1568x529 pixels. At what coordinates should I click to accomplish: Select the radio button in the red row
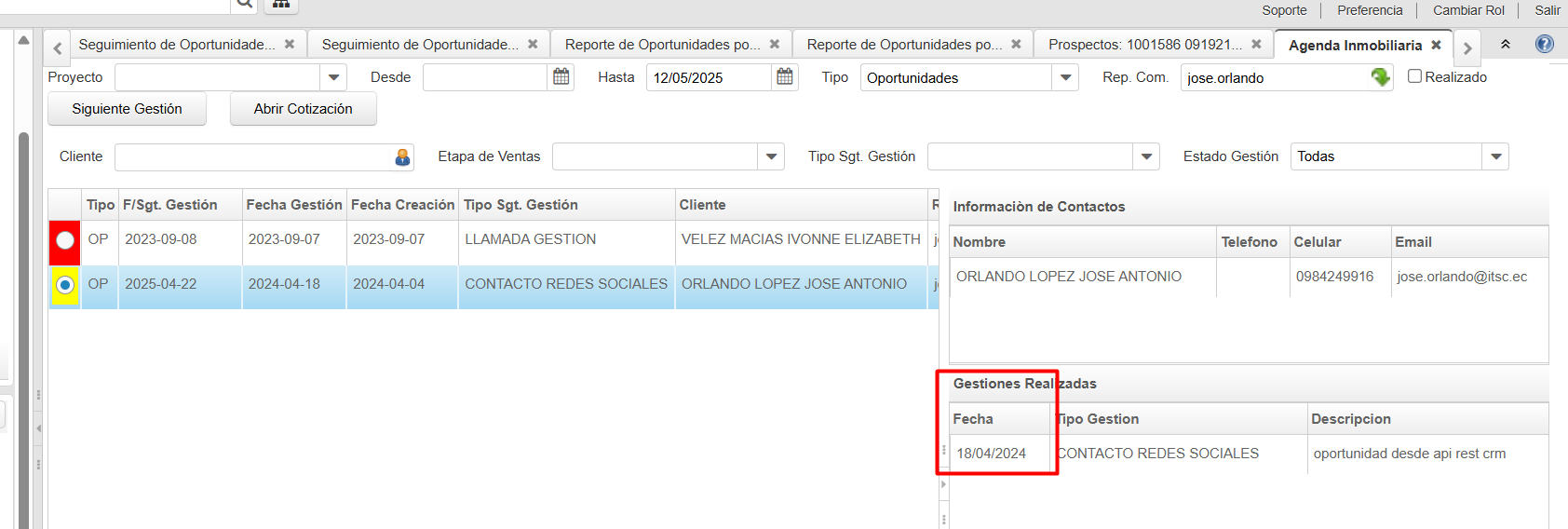coord(65,240)
